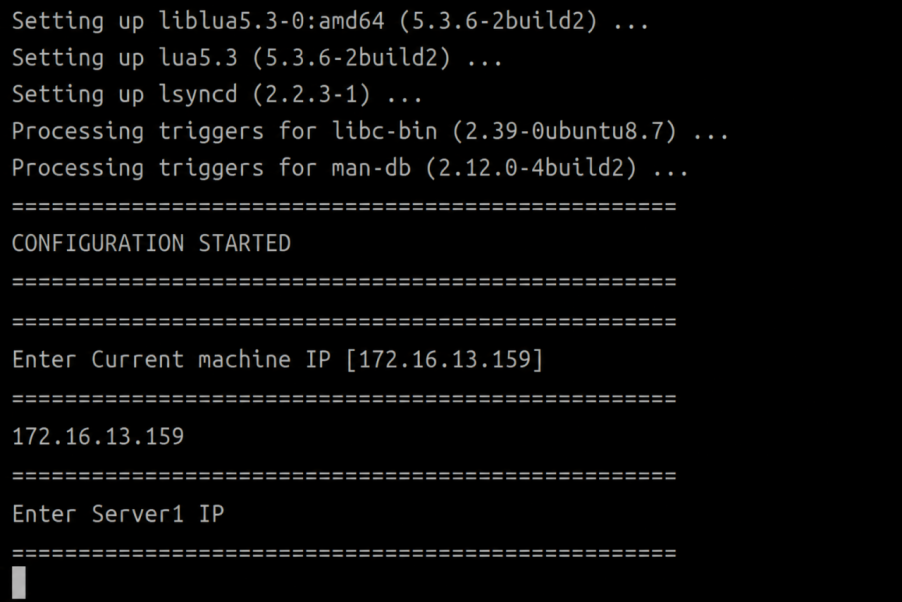Viewport: 902px width, 602px height.
Task: Click the 'Setting up lsyncd (2.2.3-1)' line
Action: (217, 94)
